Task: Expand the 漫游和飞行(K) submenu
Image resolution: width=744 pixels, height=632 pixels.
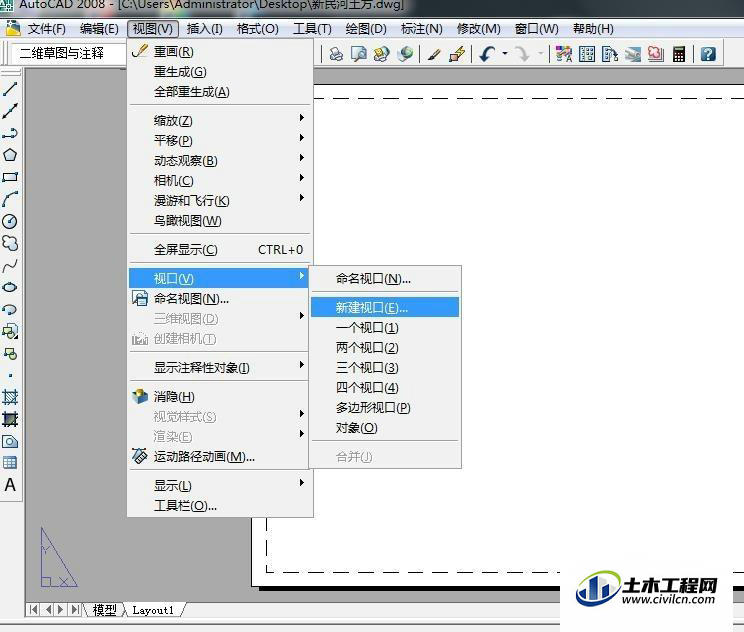Action: pyautogui.click(x=220, y=201)
